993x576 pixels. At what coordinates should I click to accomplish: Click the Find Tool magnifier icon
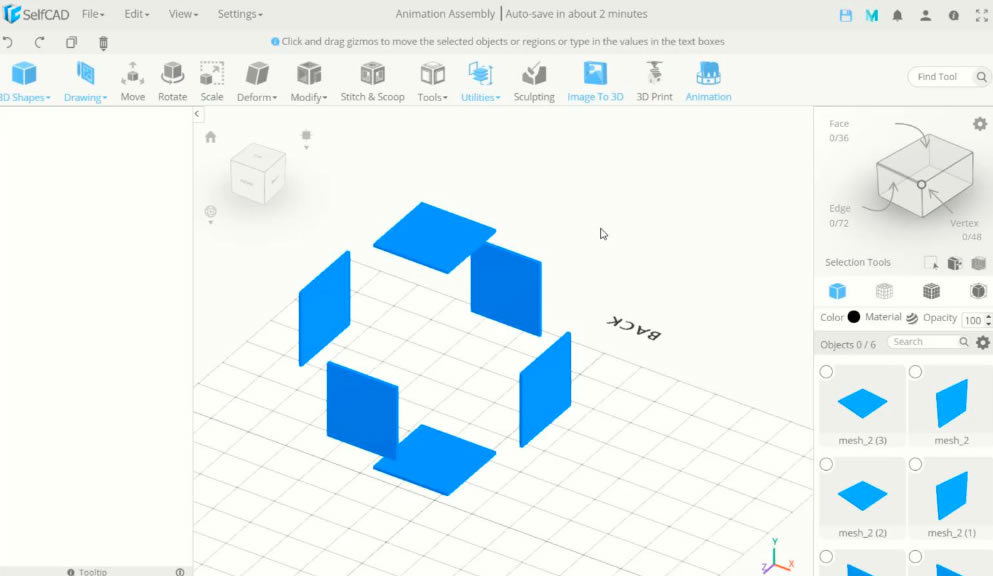981,77
